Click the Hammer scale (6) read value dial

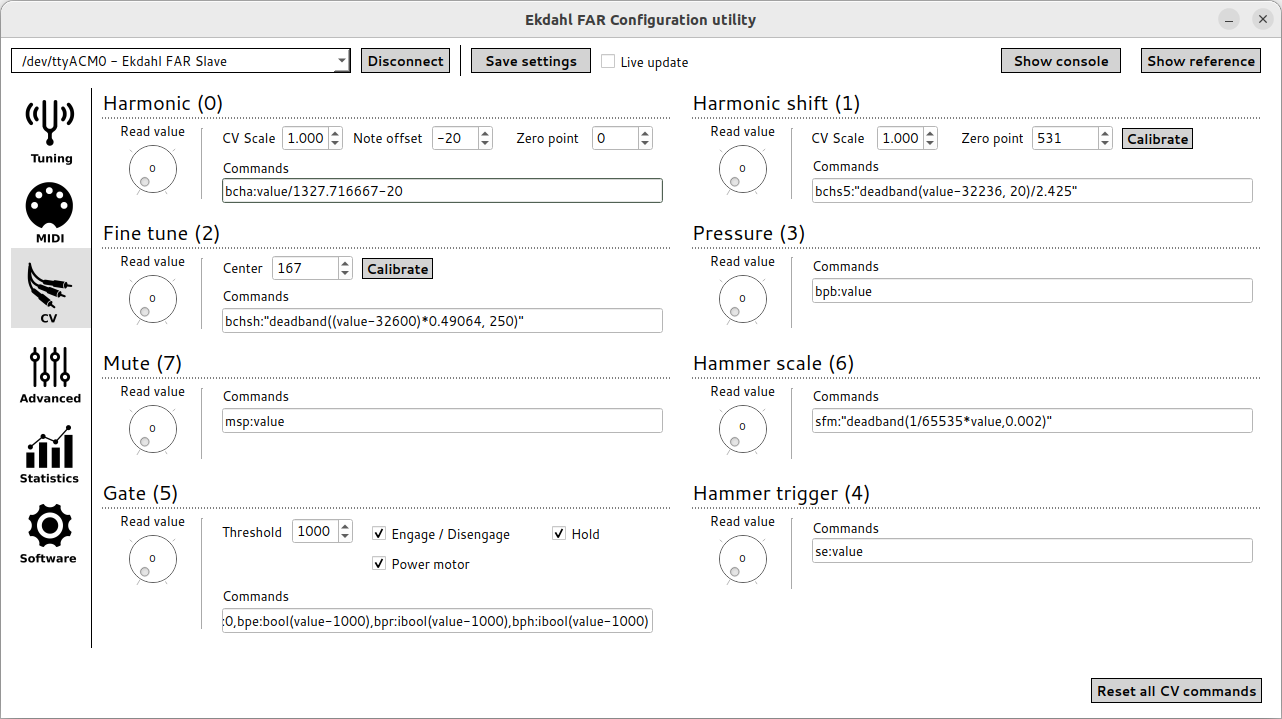742,428
